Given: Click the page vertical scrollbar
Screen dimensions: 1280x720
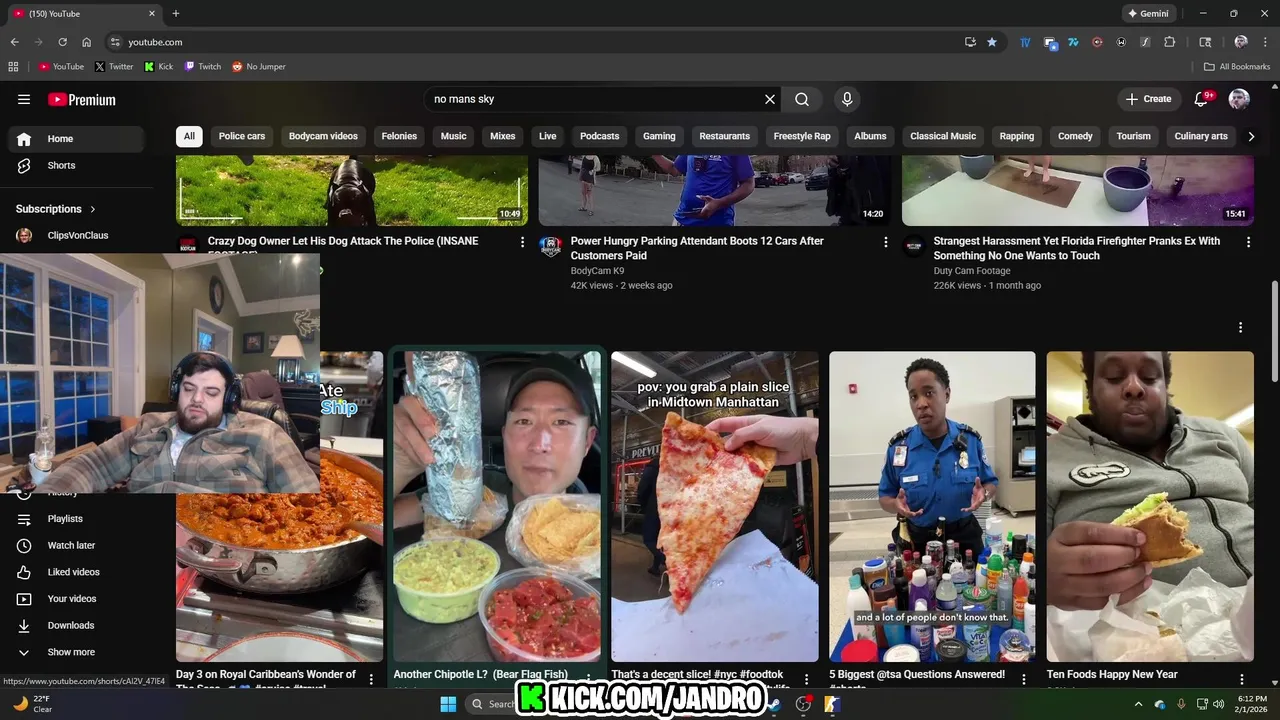Looking at the screenshot, I should (x=1274, y=330).
